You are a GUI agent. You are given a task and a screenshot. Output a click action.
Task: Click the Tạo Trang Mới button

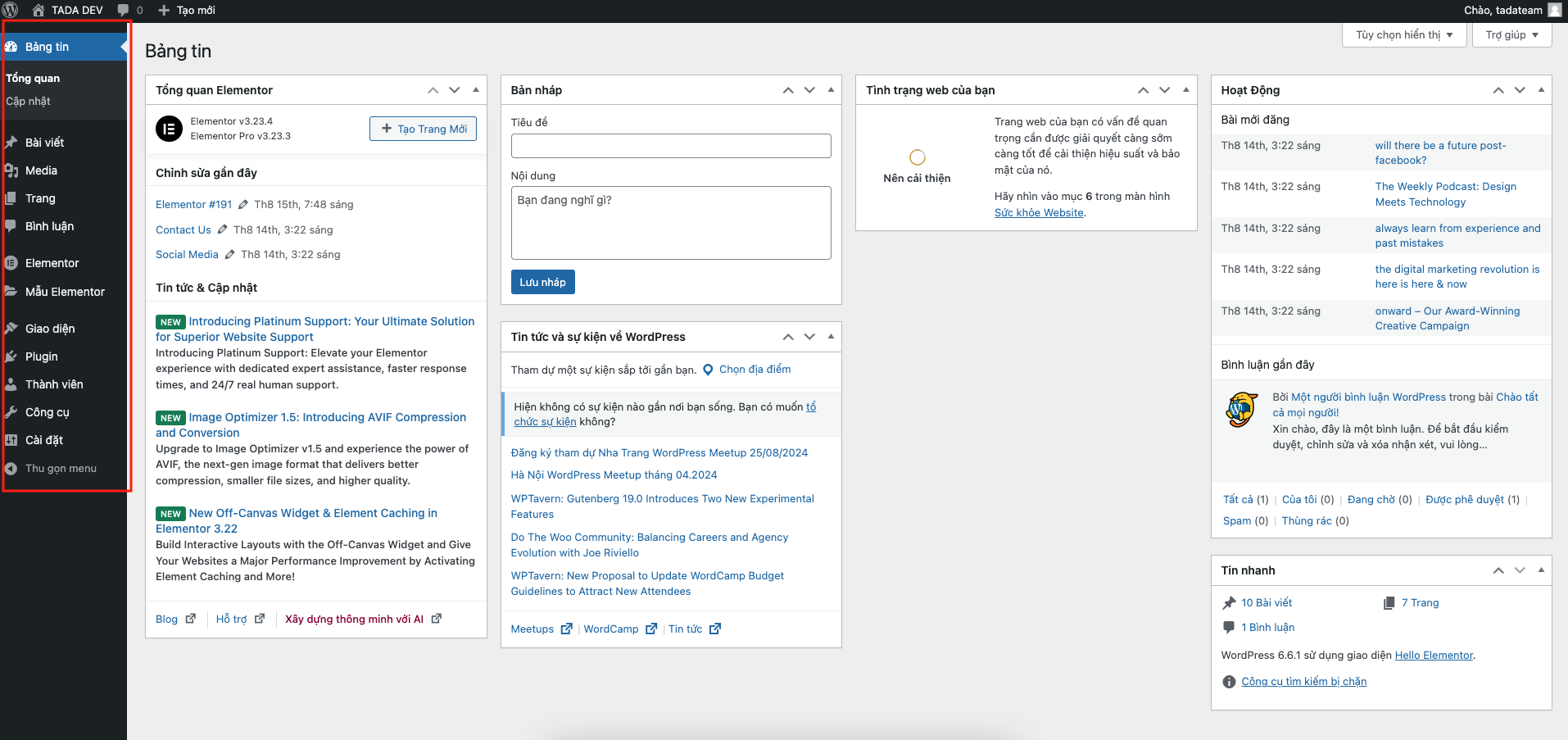click(x=423, y=129)
